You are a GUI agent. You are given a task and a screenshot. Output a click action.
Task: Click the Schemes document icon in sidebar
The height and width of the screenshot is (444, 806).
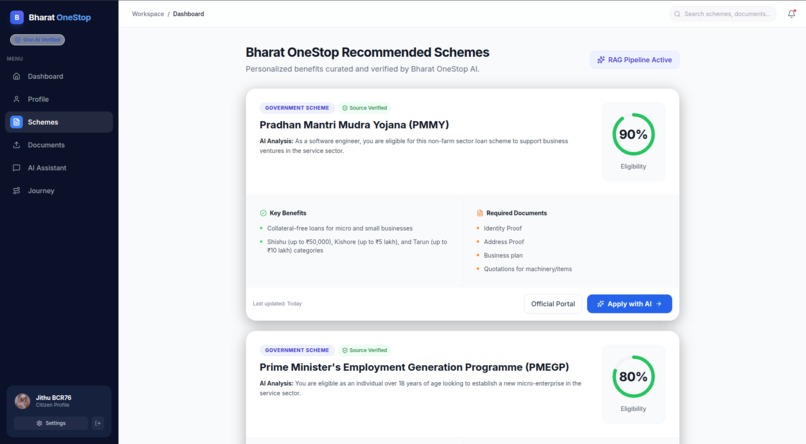[16, 122]
